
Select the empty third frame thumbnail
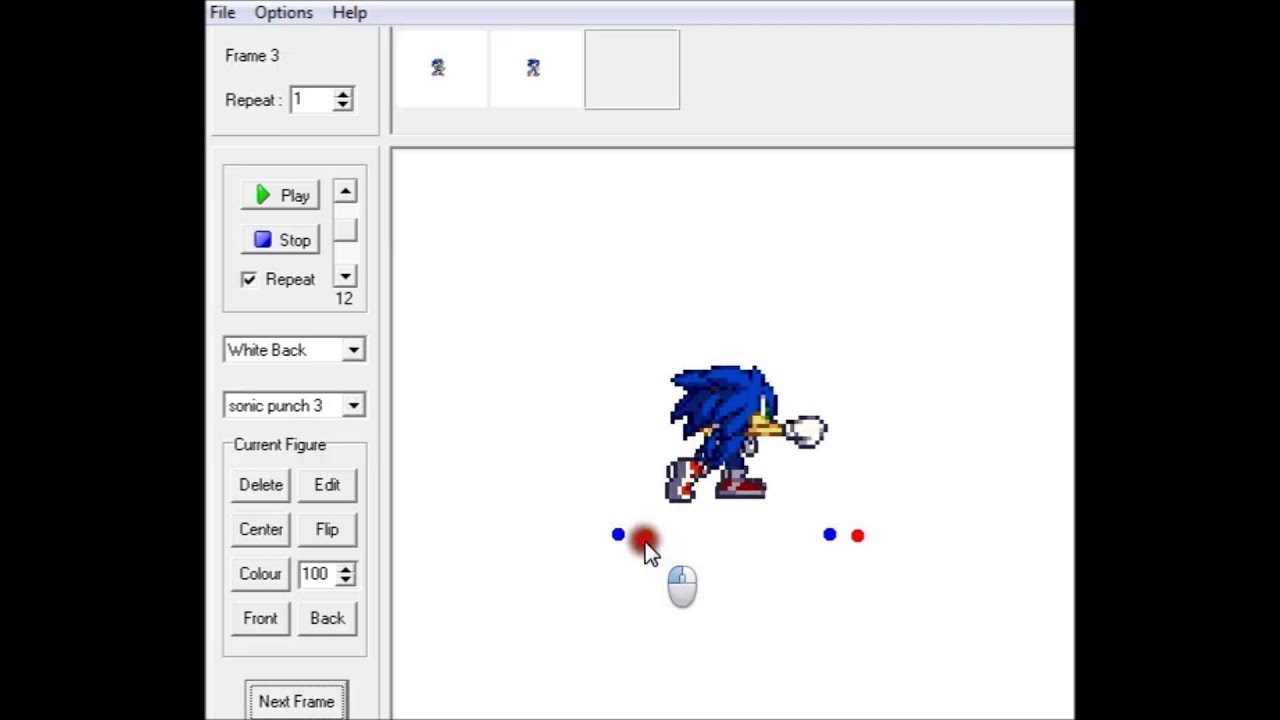pyautogui.click(x=632, y=69)
